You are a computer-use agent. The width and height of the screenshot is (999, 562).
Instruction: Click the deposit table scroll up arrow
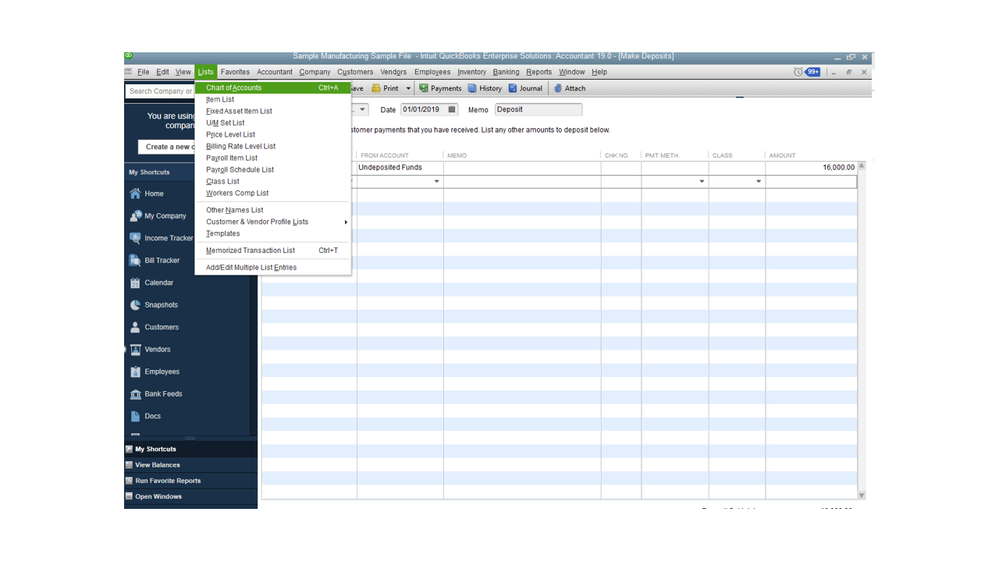tap(861, 166)
